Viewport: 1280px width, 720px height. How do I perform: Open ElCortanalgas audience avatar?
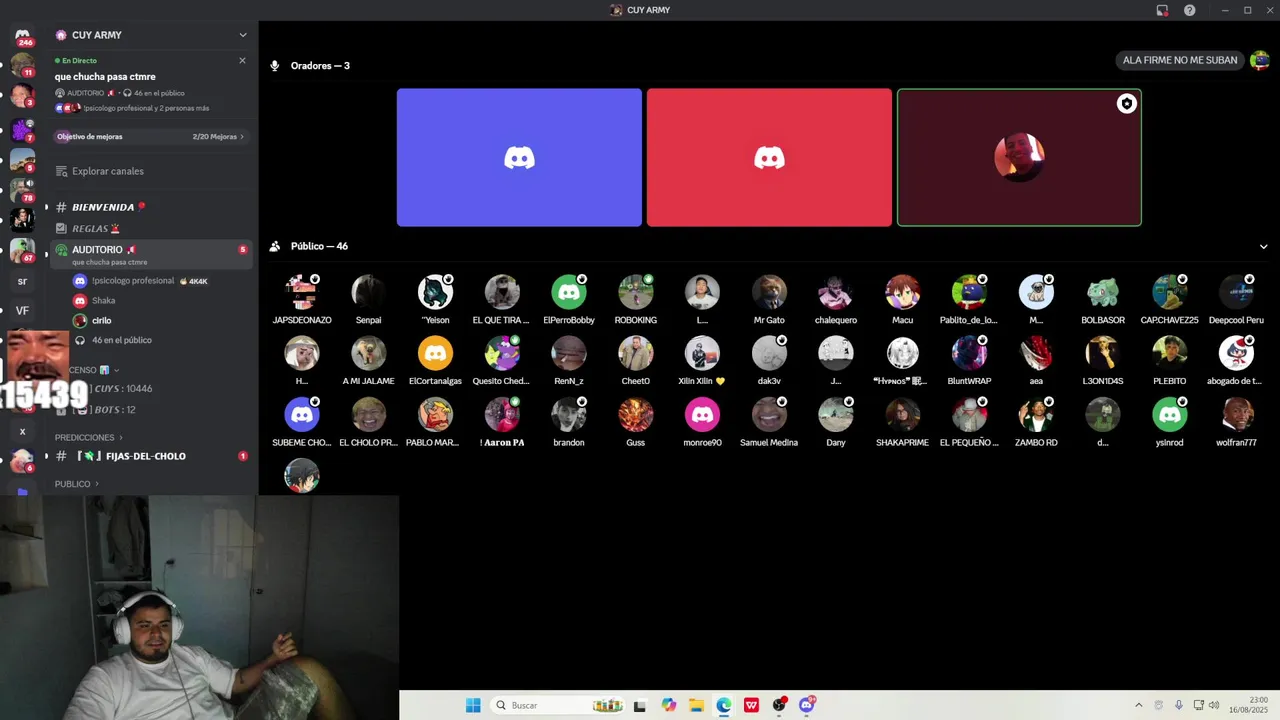[x=435, y=353]
